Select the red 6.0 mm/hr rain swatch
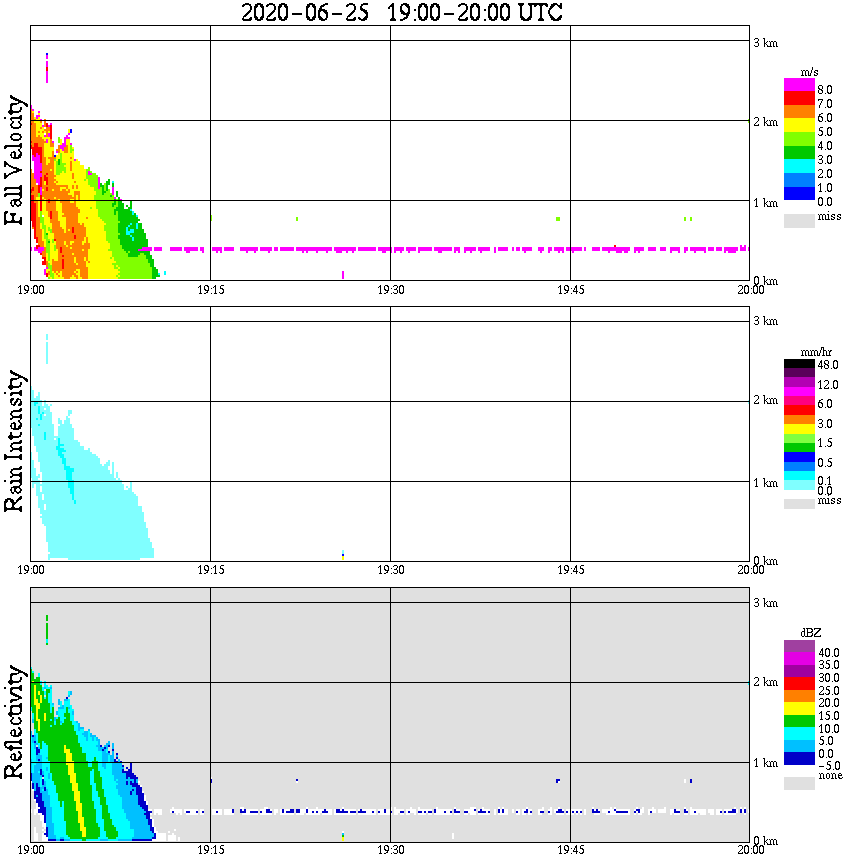This screenshot has width=850, height=868. (x=799, y=410)
